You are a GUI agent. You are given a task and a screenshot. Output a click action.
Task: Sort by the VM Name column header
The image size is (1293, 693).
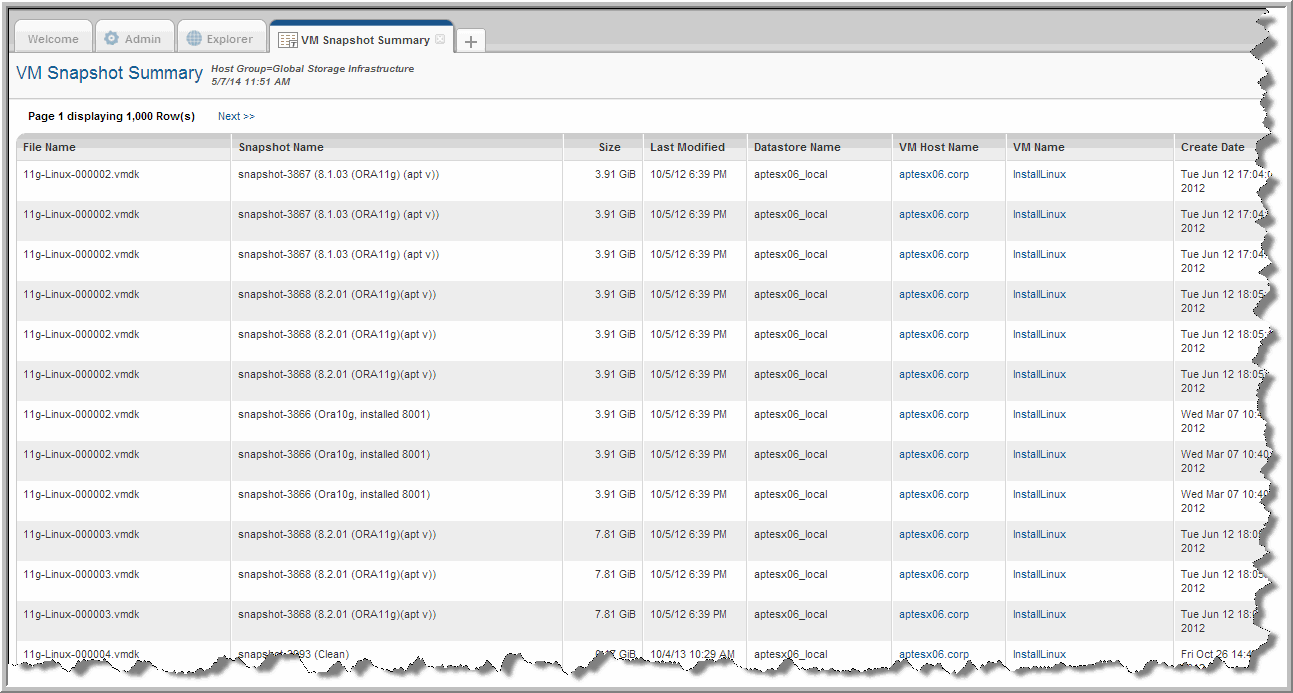[x=1038, y=147]
